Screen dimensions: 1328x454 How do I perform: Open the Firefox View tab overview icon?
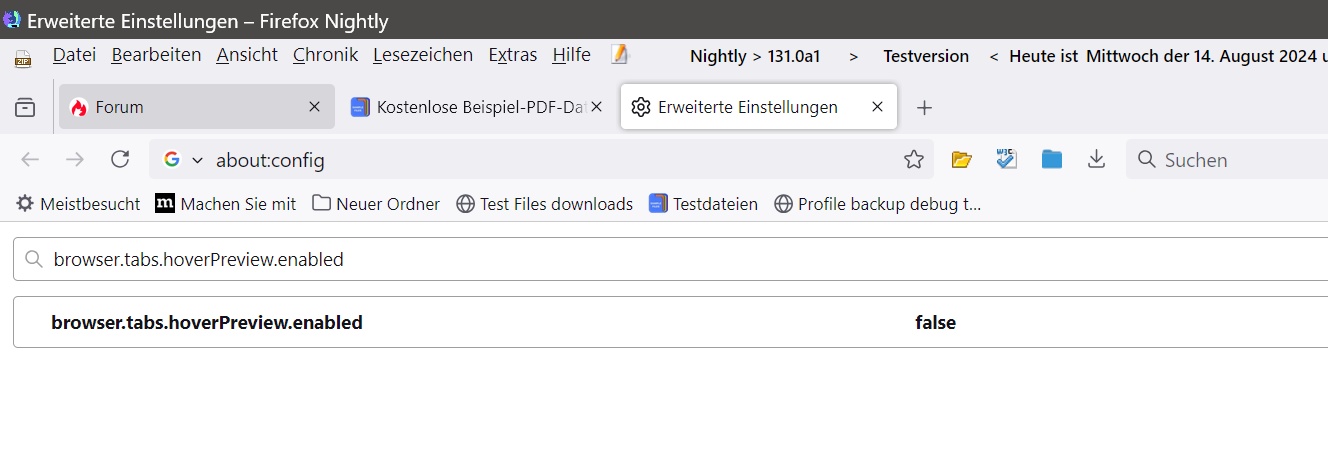25,107
